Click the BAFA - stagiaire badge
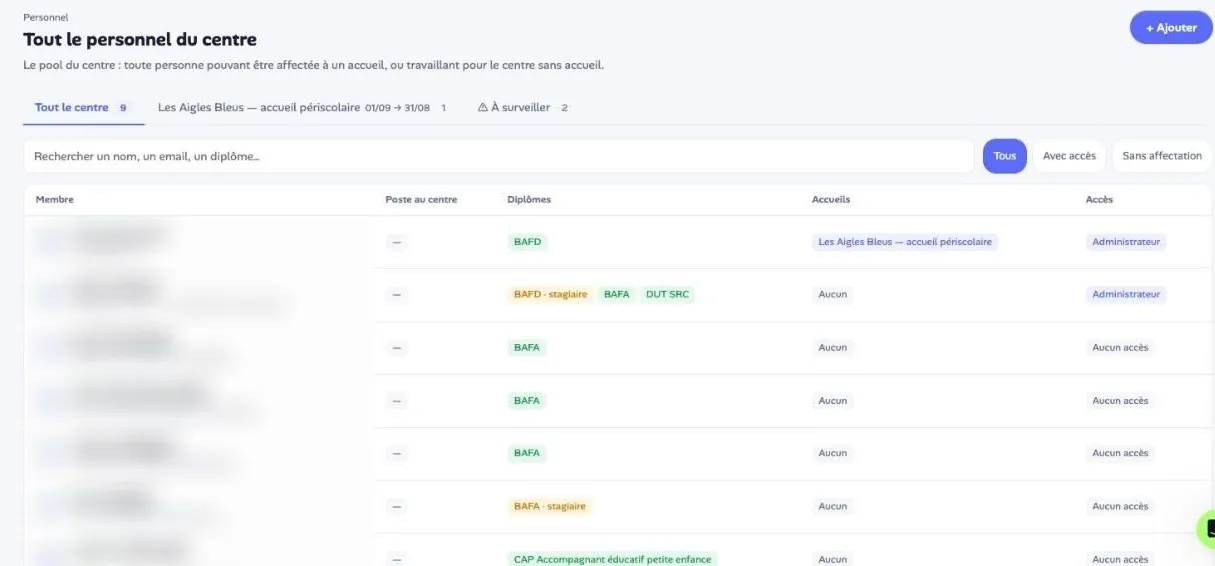The image size is (1215, 566). [550, 507]
